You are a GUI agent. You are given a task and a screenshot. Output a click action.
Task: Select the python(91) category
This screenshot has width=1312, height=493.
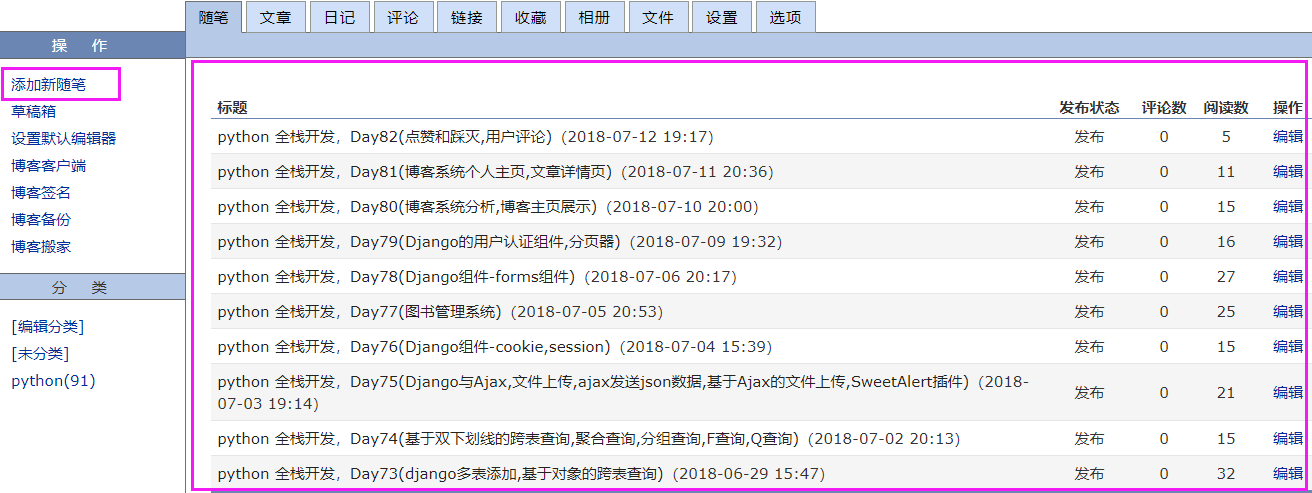pos(53,381)
